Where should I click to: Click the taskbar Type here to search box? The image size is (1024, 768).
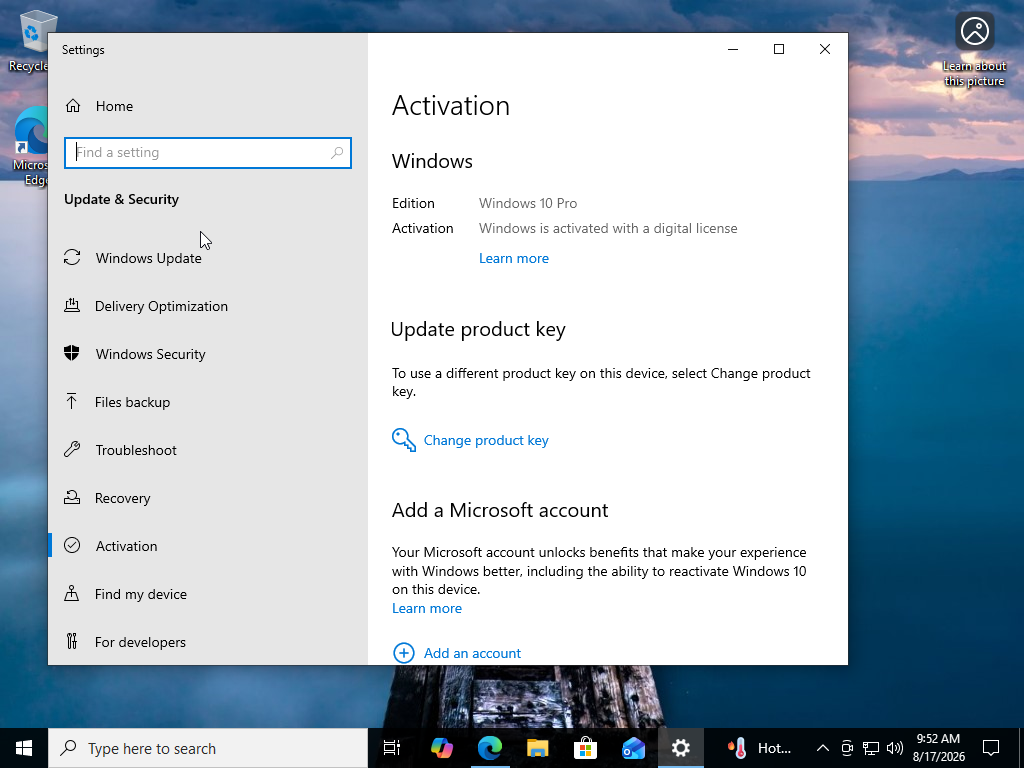(208, 748)
